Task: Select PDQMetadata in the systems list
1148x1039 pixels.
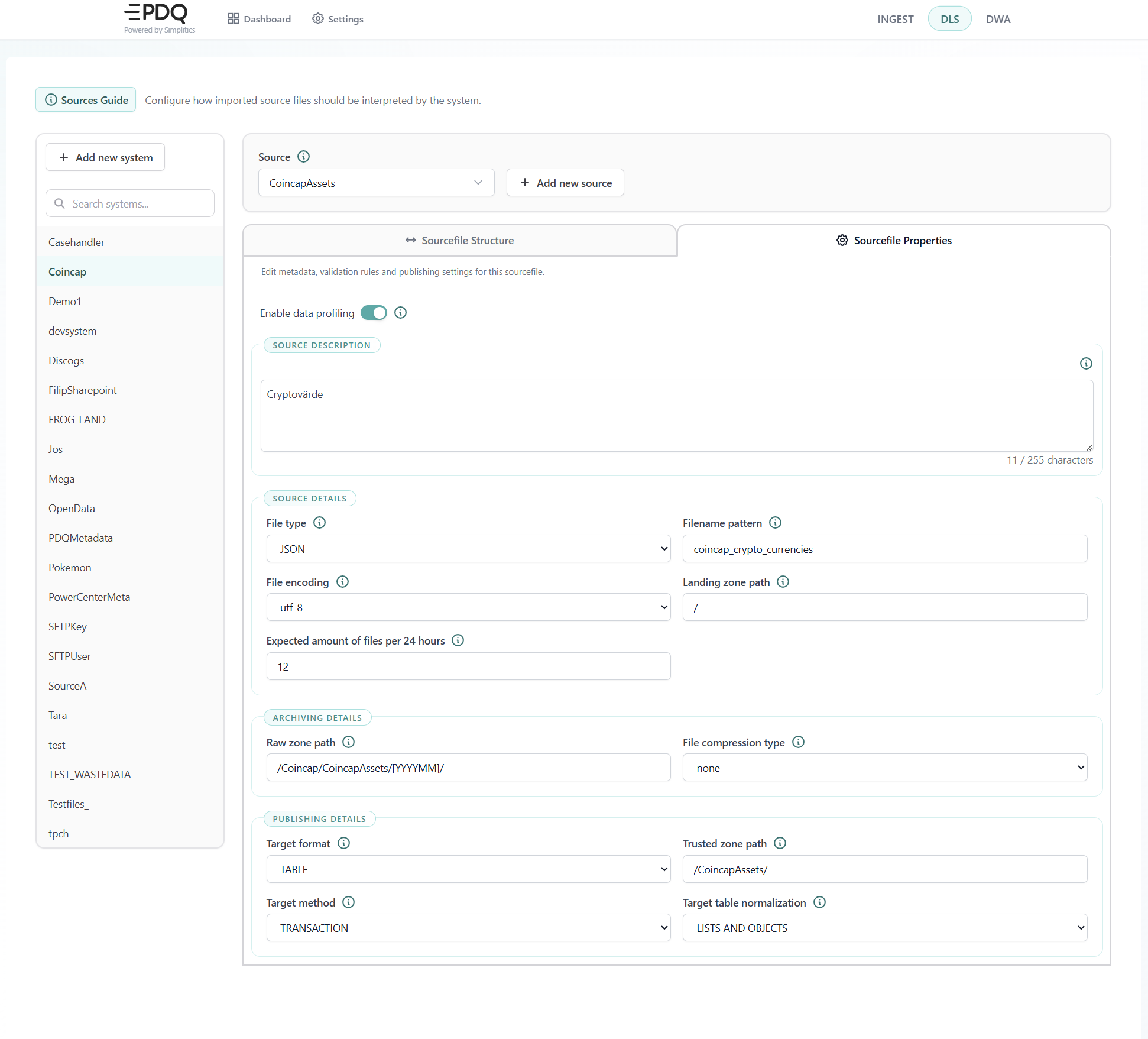Action: tap(130, 538)
